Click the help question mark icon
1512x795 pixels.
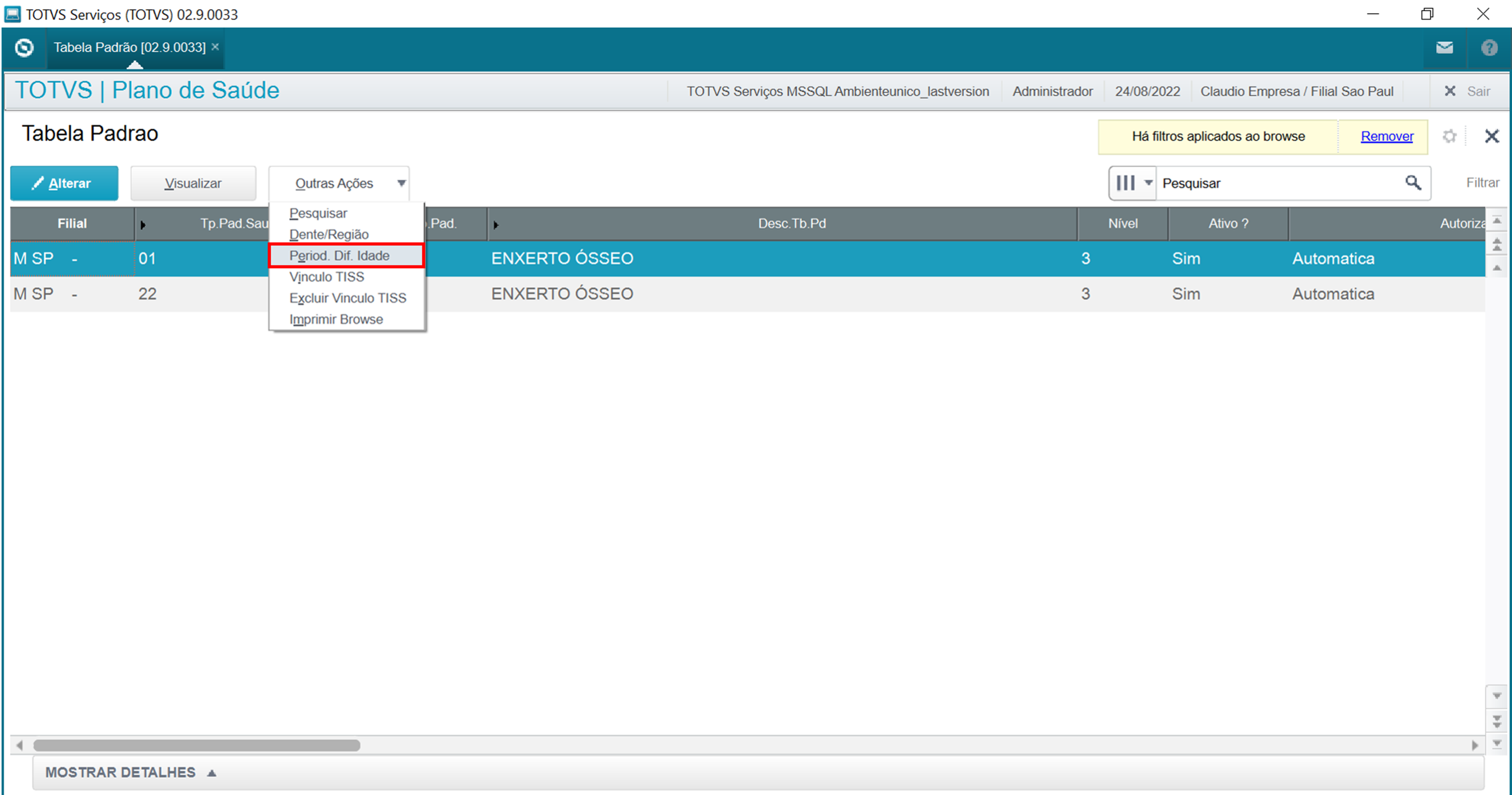1489,47
